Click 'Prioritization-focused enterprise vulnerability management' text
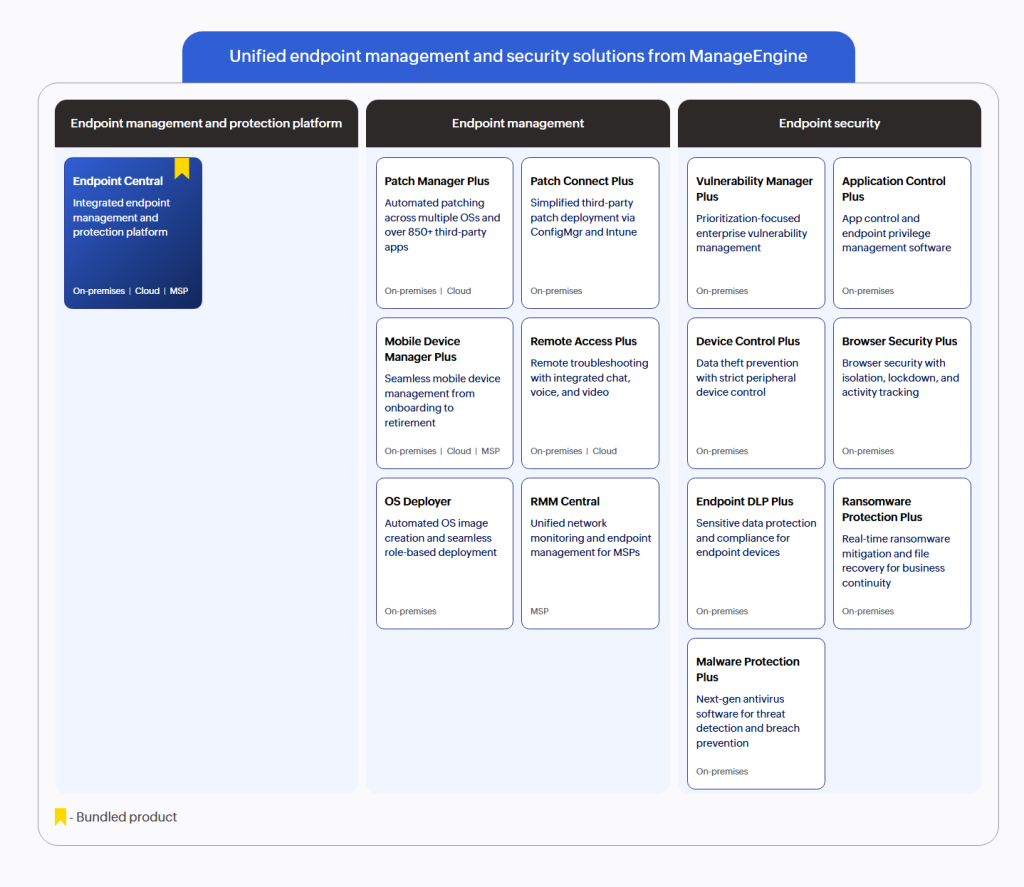Viewport: 1024px width, 887px height. click(751, 233)
